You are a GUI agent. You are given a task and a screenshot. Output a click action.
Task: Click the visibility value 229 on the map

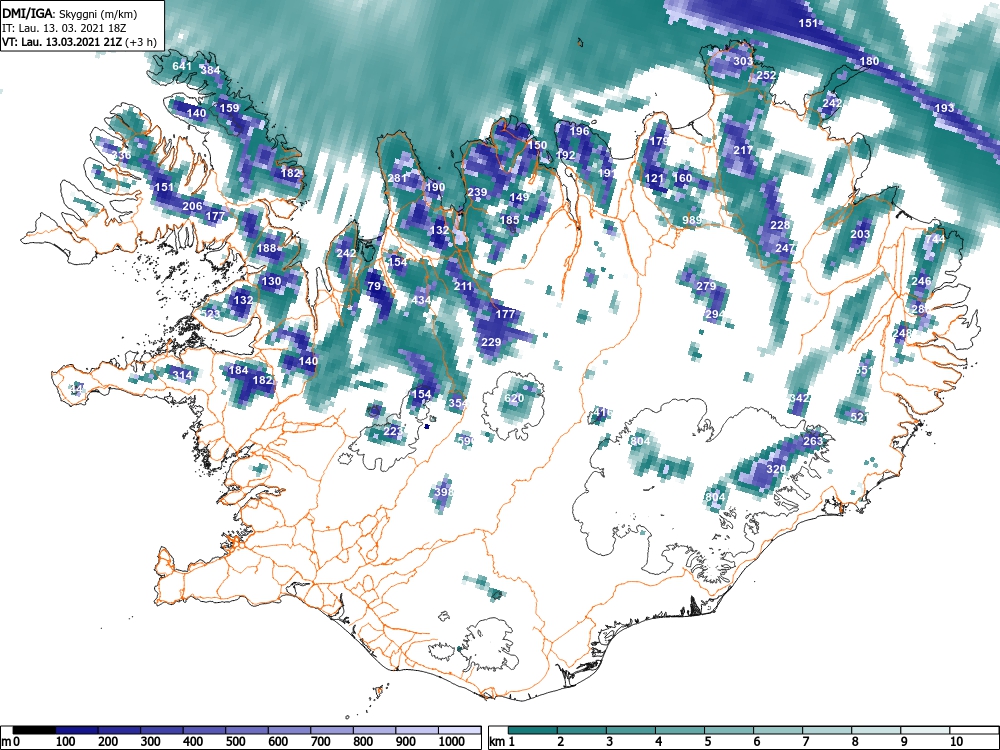(490, 342)
